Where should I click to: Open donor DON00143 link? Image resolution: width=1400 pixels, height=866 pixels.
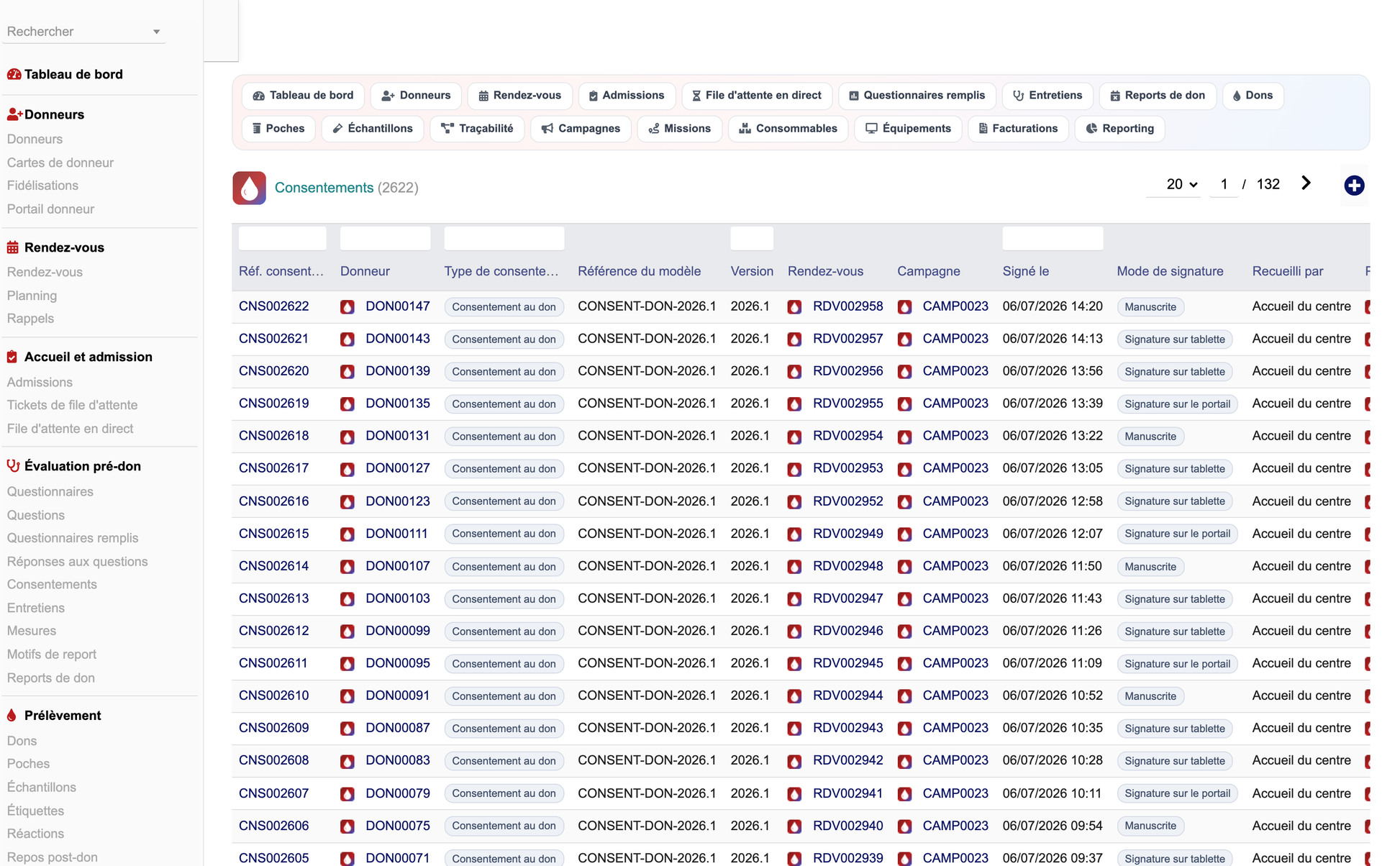(x=398, y=339)
